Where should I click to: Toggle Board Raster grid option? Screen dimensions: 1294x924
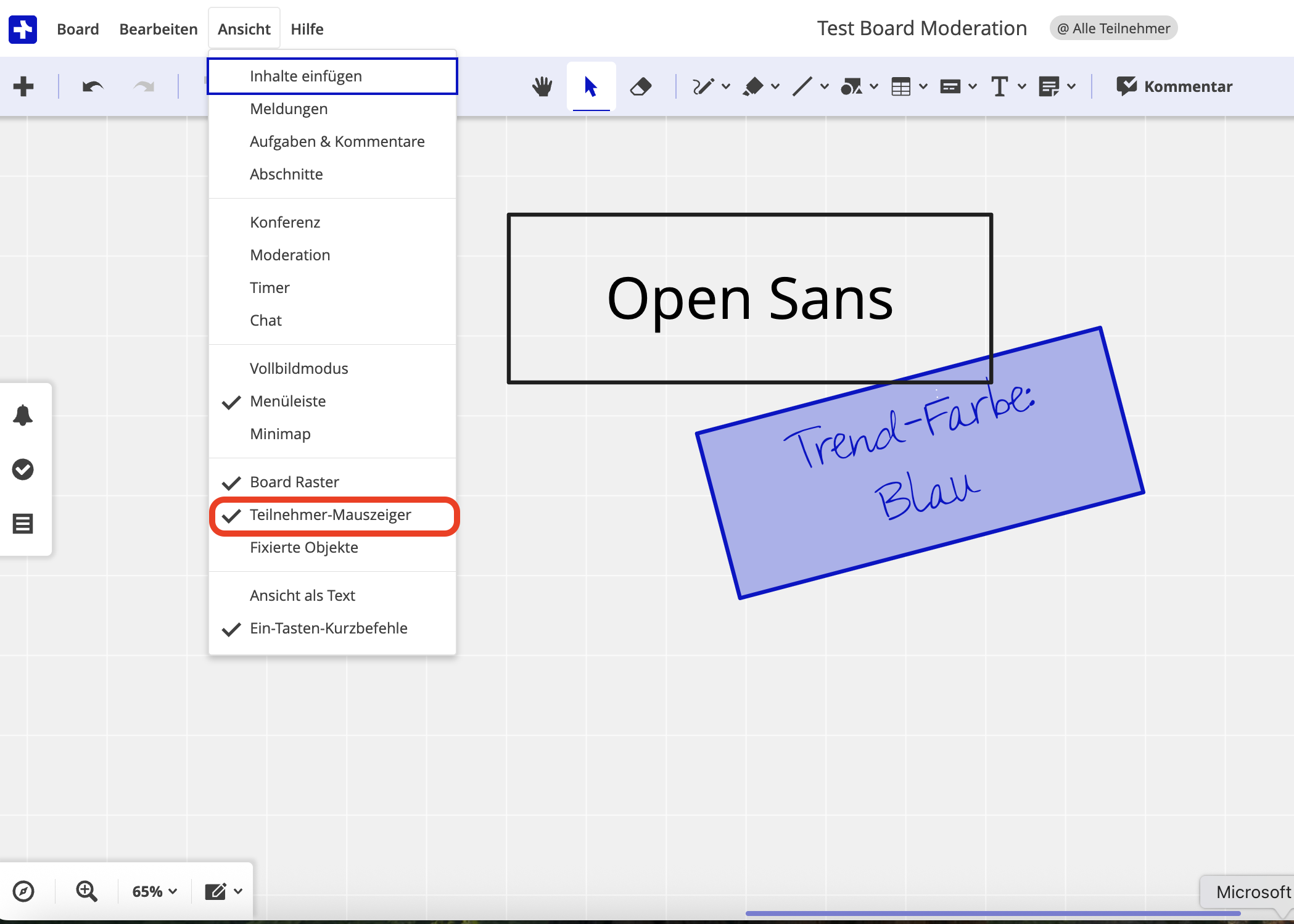point(294,482)
